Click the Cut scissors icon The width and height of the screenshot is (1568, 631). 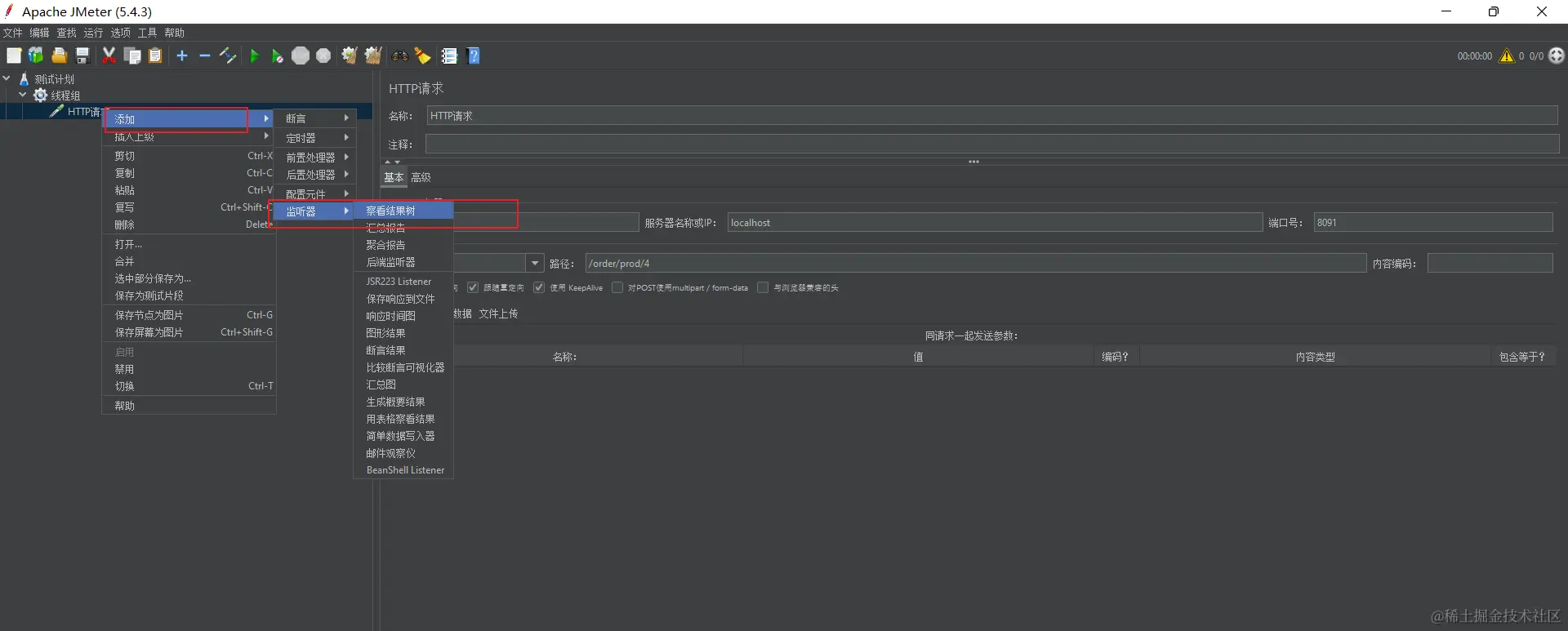(x=109, y=56)
